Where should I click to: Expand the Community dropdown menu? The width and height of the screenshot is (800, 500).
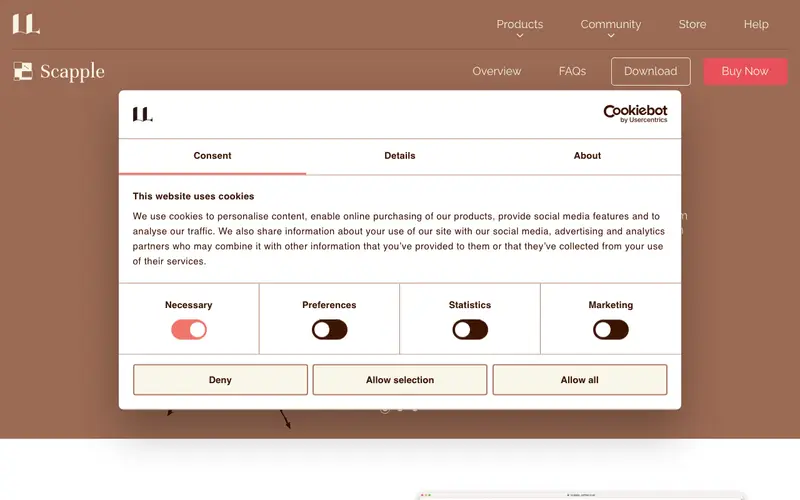[611, 28]
